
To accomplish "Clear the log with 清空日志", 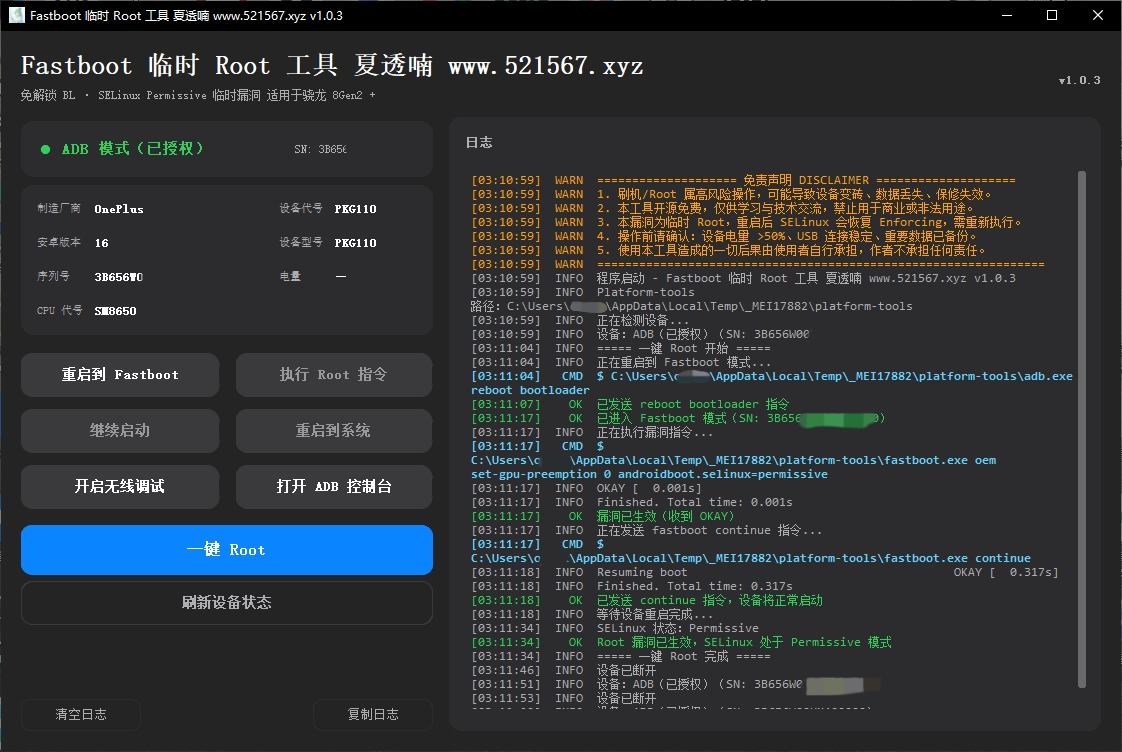I will click(81, 714).
